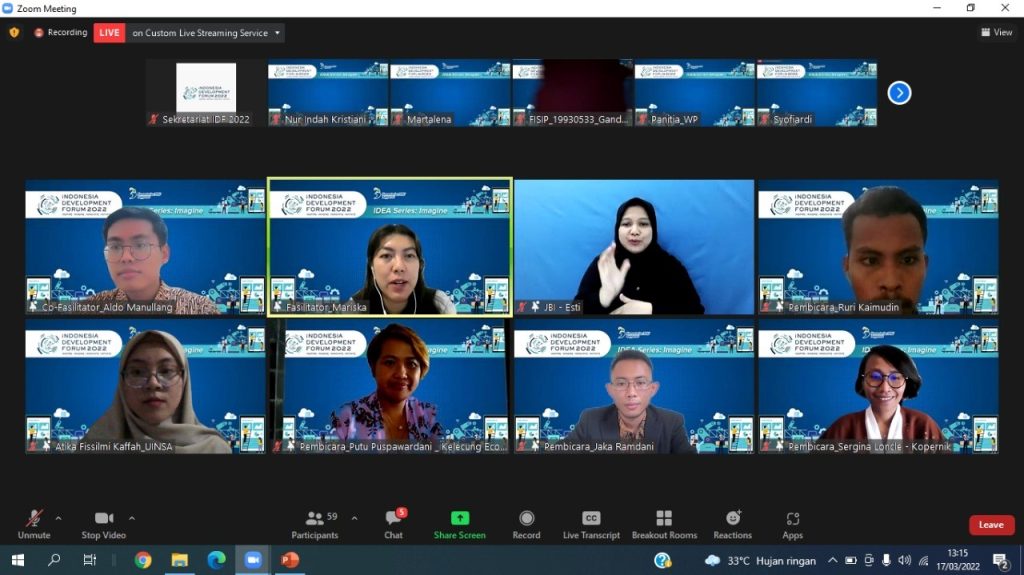Stop the video camera

(x=104, y=523)
